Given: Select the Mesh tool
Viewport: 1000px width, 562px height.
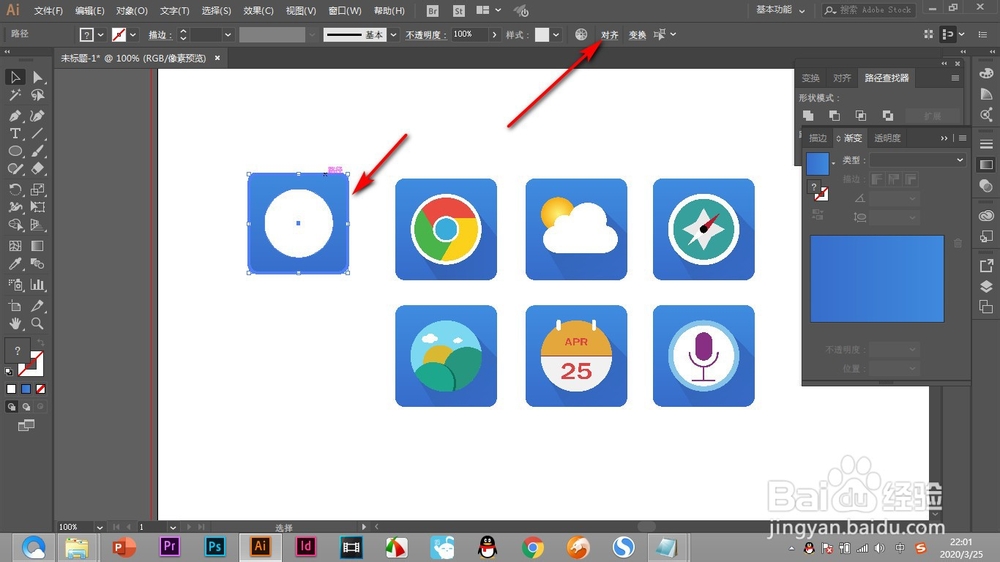Looking at the screenshot, I should click(15, 246).
